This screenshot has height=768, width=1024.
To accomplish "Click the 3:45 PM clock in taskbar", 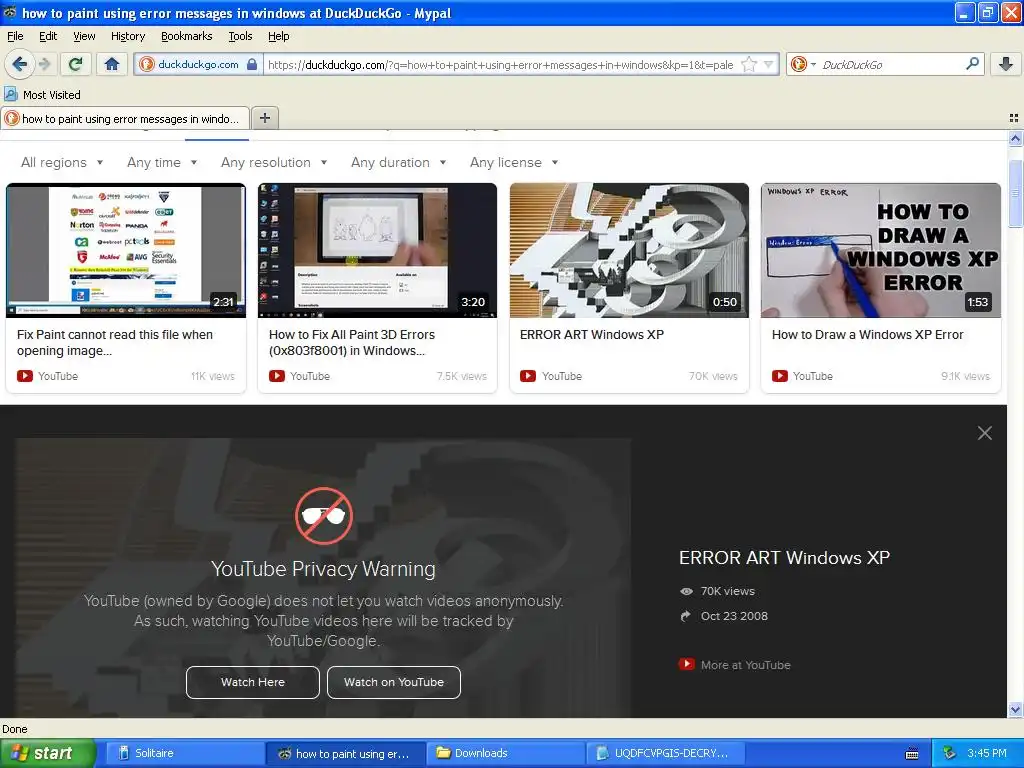I will click(987, 753).
